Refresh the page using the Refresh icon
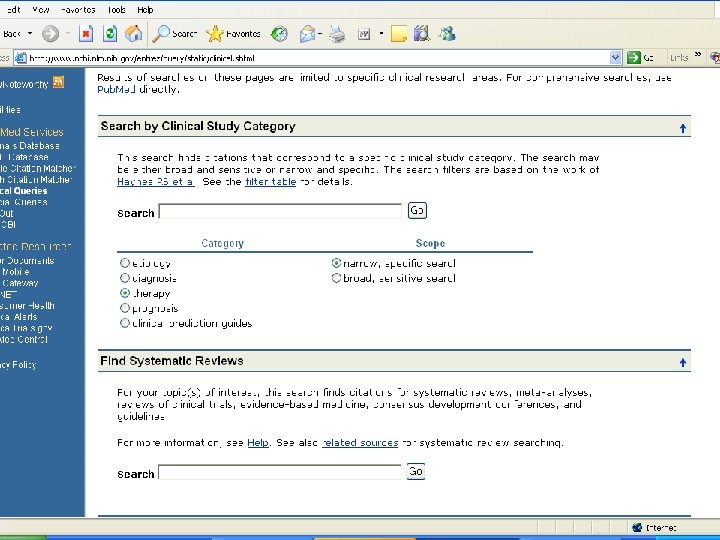The width and height of the screenshot is (720, 540). coord(110,34)
